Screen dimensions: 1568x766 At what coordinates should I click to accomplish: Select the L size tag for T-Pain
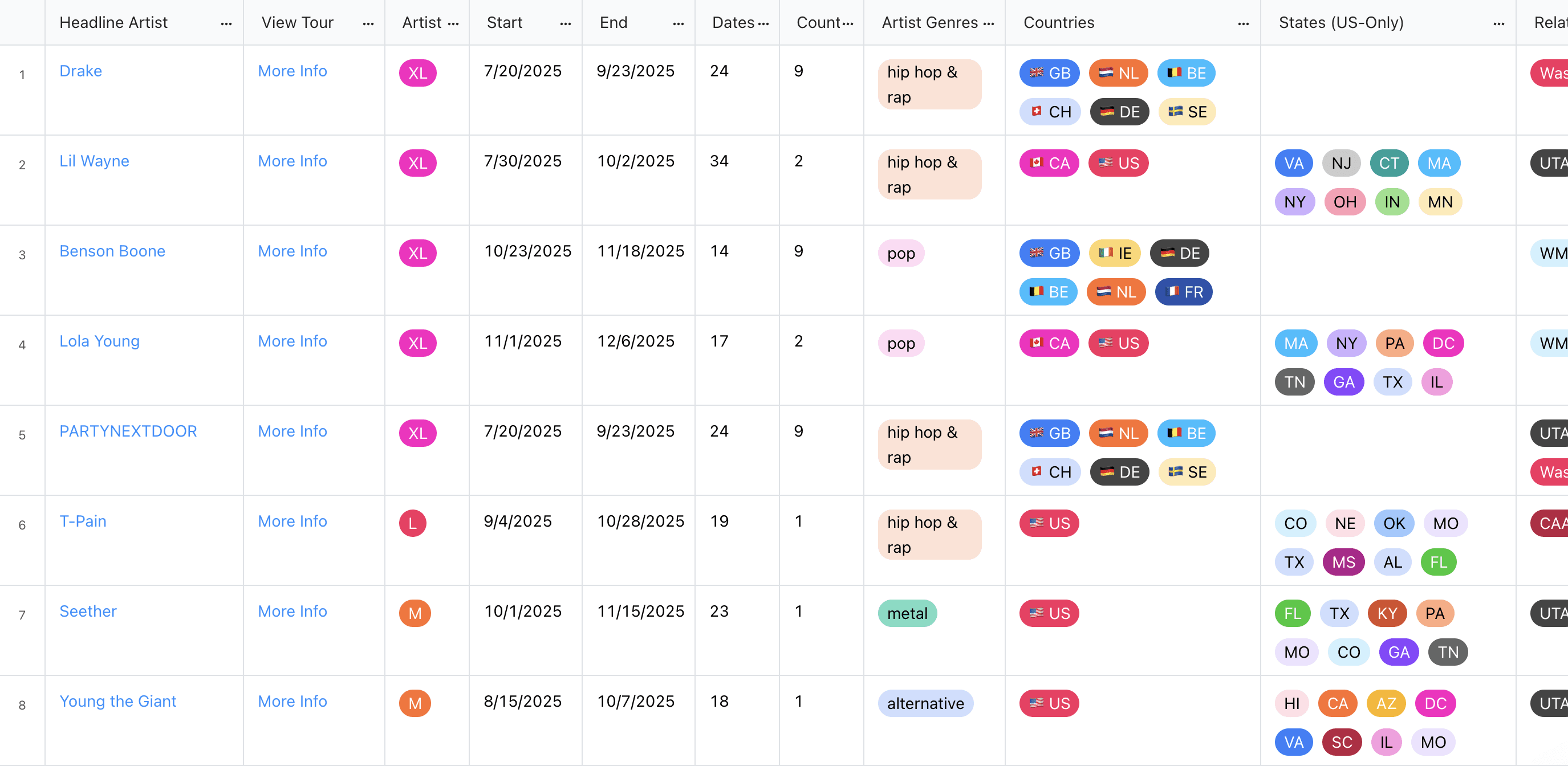(x=413, y=523)
